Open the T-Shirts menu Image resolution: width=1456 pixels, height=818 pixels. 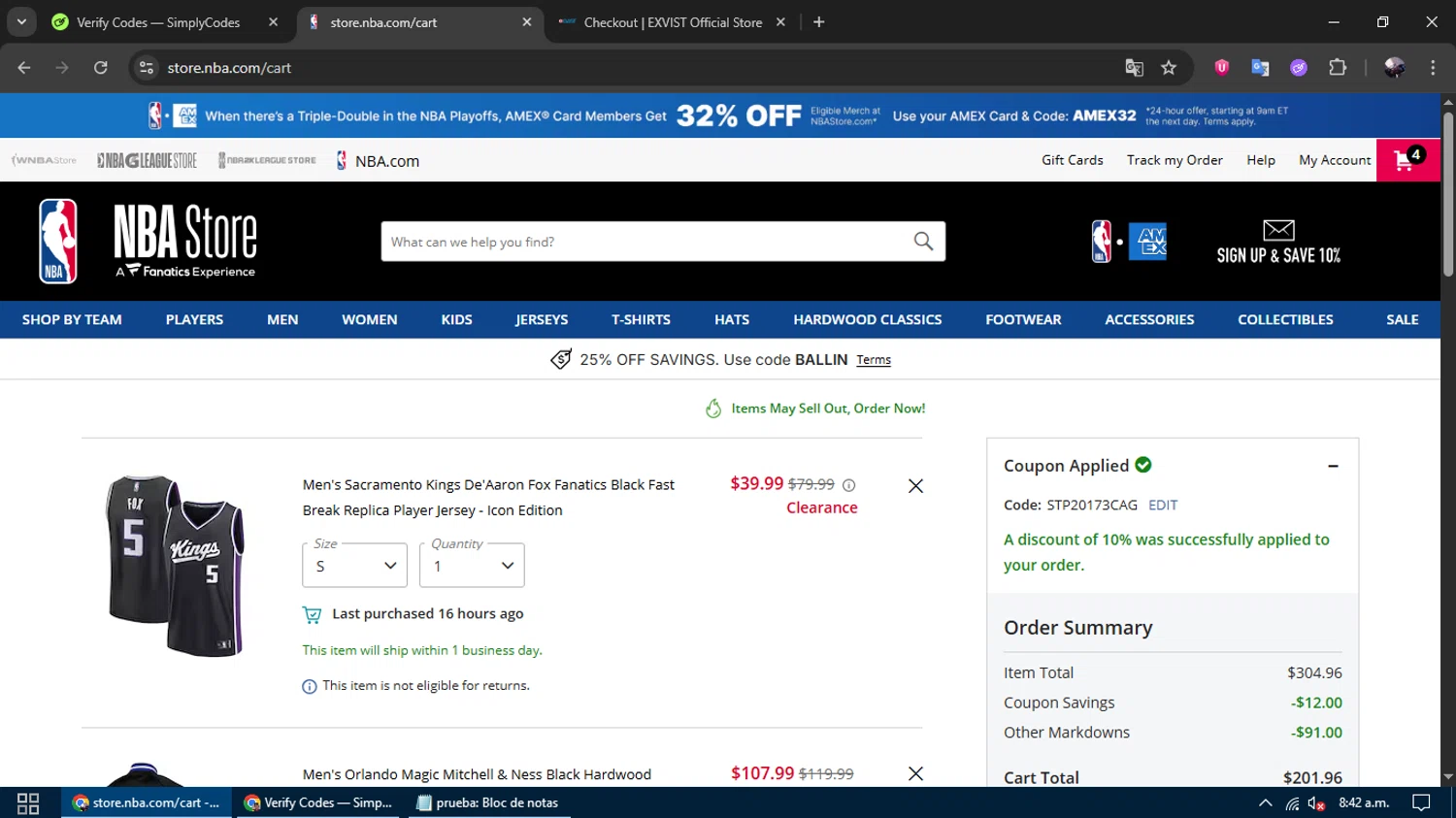[641, 319]
